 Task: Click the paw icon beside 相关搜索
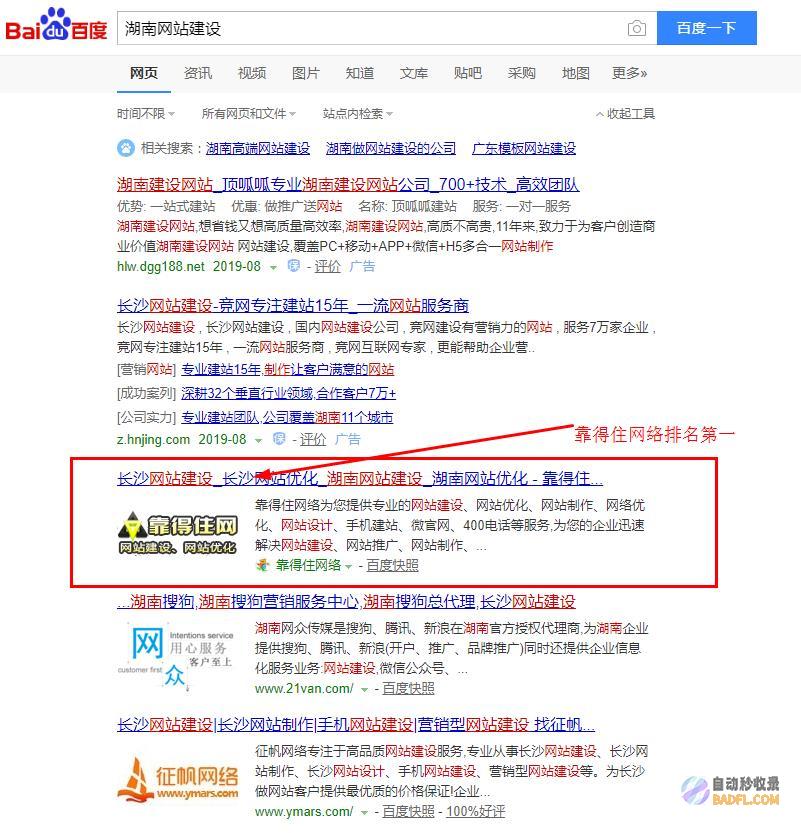pyautogui.click(x=126, y=148)
